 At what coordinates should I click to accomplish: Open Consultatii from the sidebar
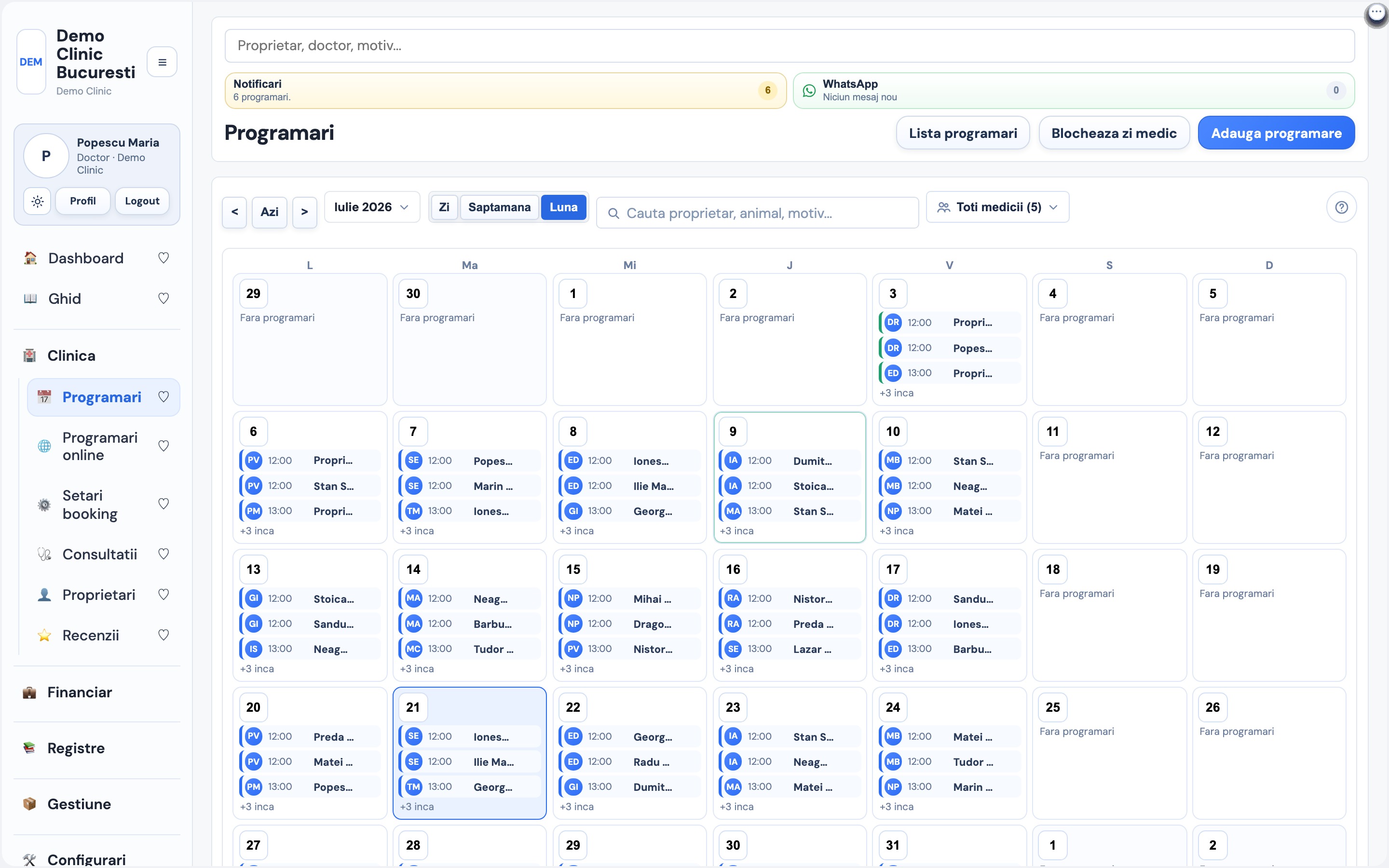click(x=100, y=555)
